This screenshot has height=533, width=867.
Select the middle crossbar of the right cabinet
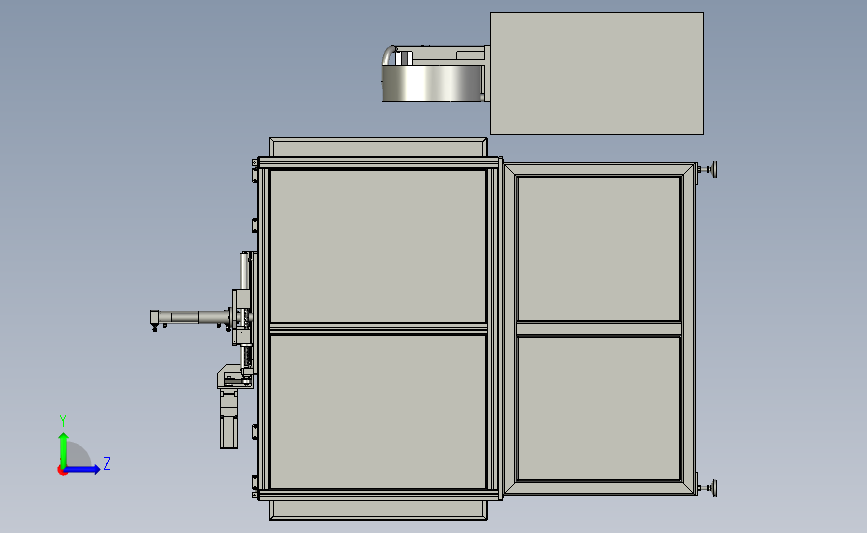click(599, 328)
